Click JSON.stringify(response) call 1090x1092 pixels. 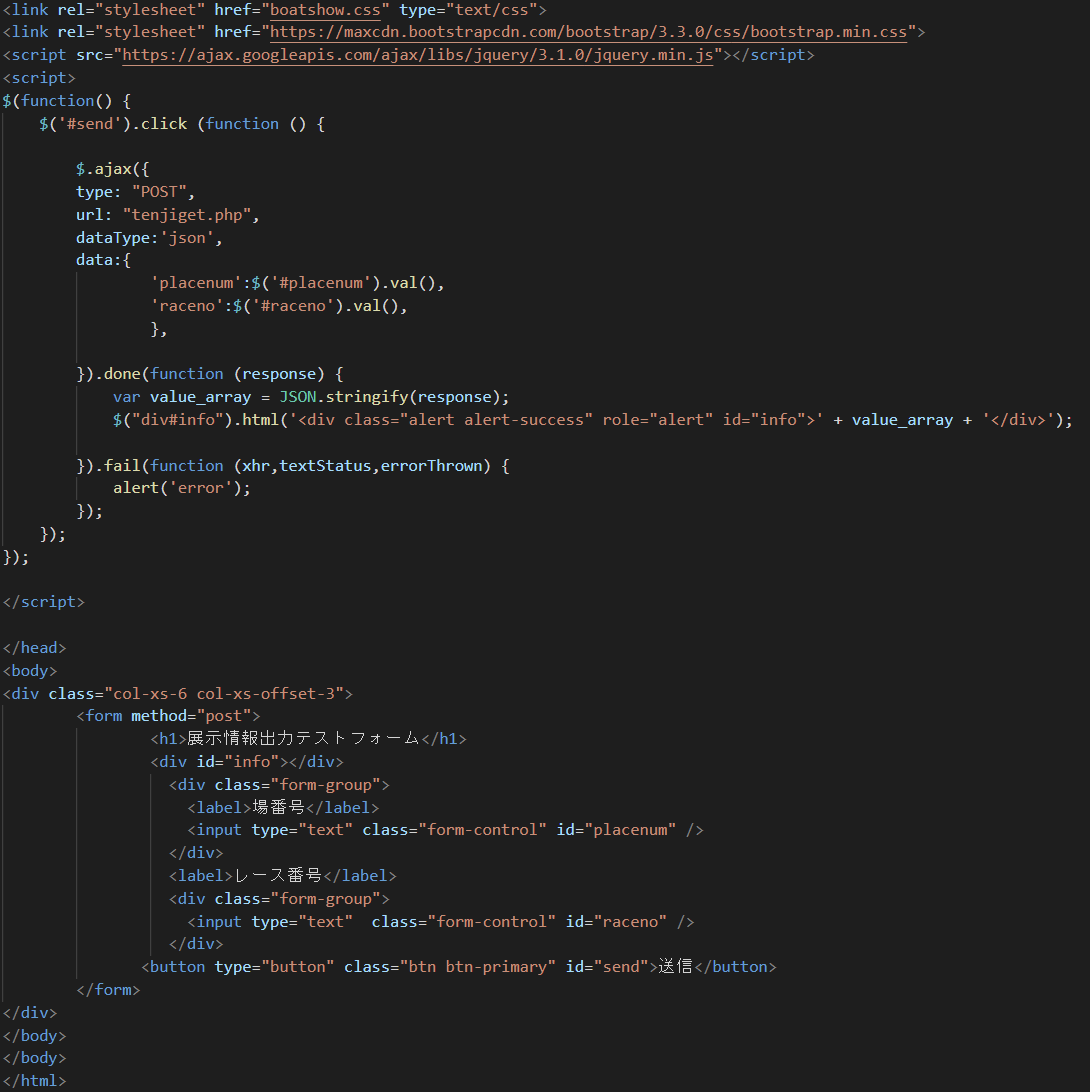(x=390, y=397)
